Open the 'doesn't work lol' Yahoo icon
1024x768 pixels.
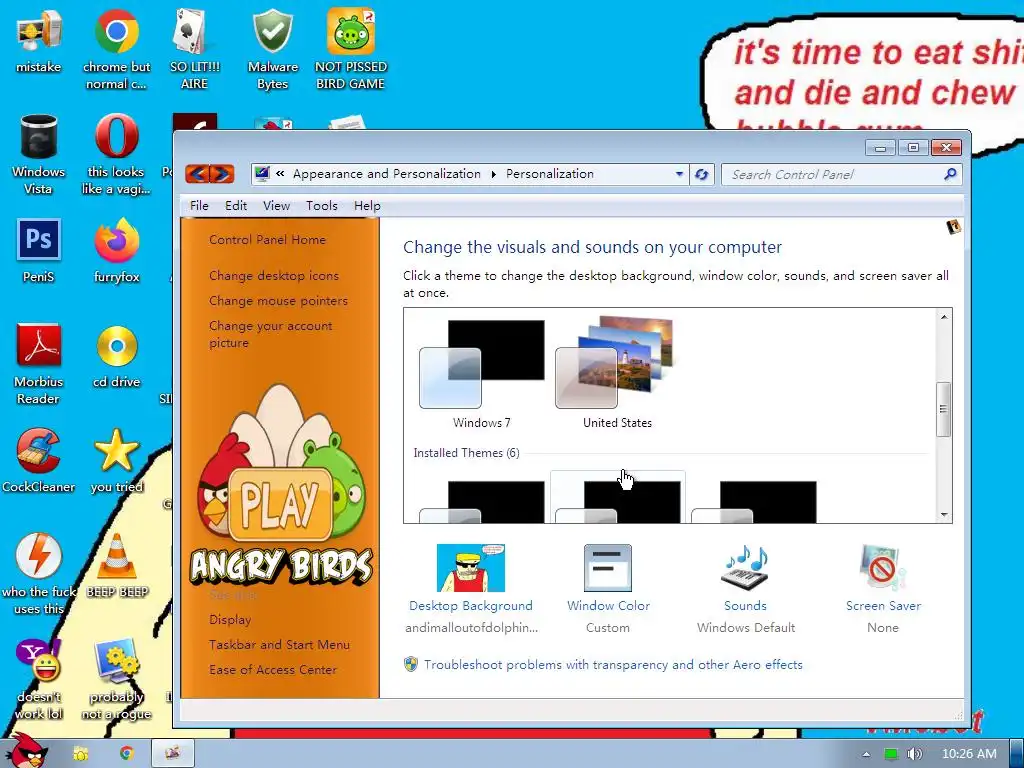(x=39, y=679)
